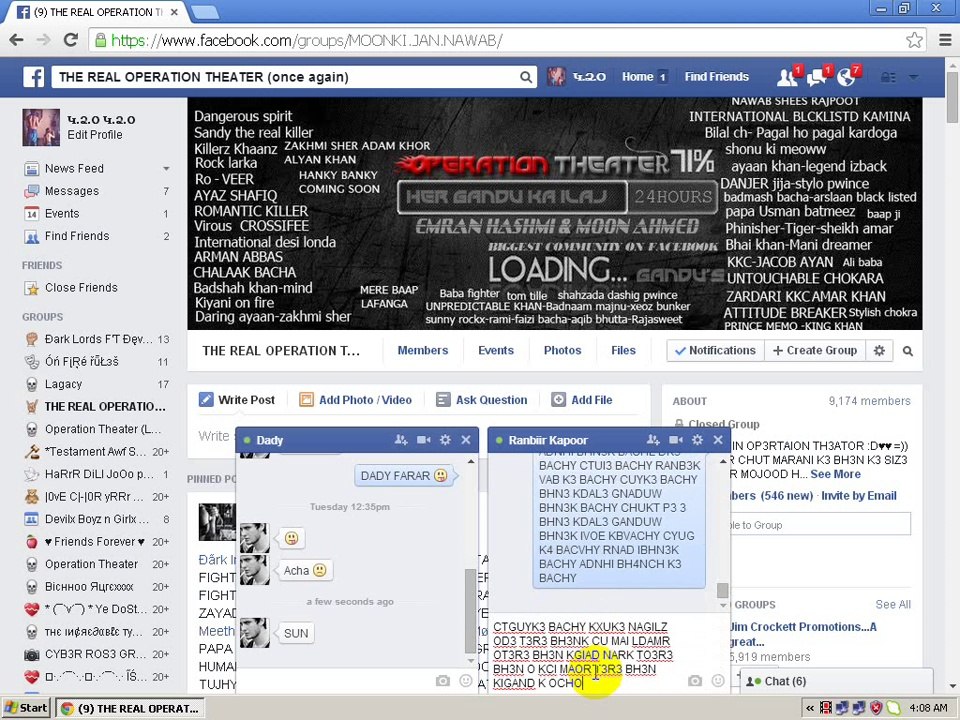Open Windows Start menu
Screen dimensions: 960x720
click(26, 708)
